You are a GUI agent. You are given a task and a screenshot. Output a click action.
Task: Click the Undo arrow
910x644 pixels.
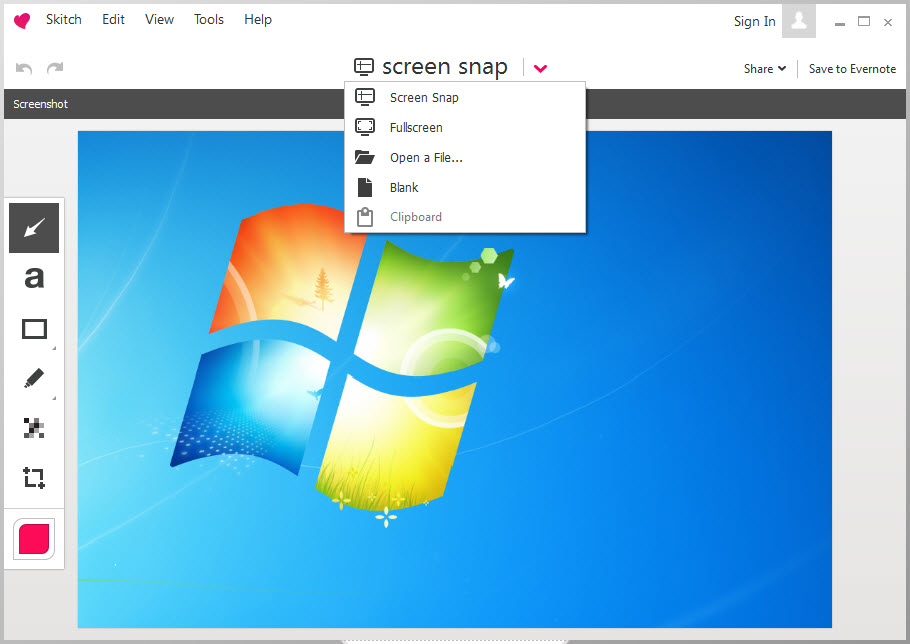[24, 68]
